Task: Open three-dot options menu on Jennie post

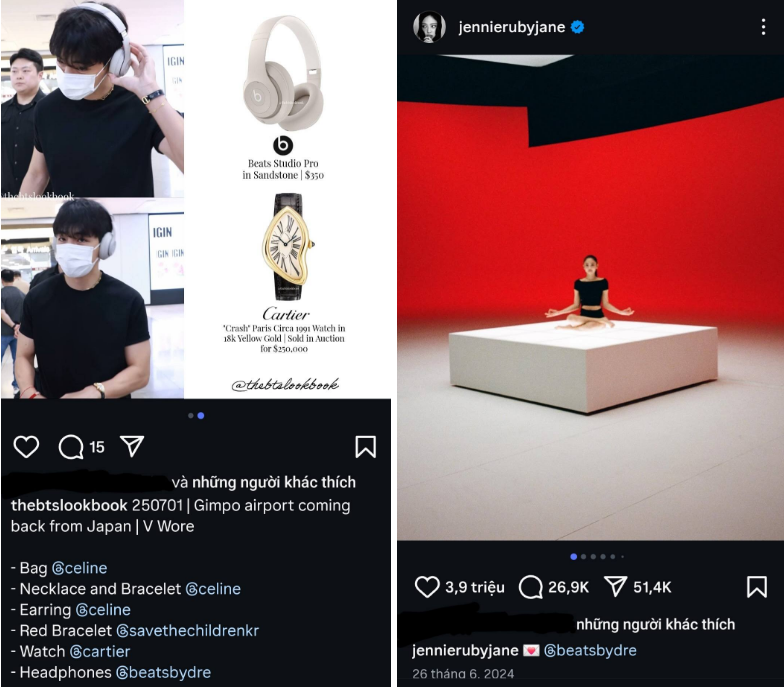Action: coord(763,27)
